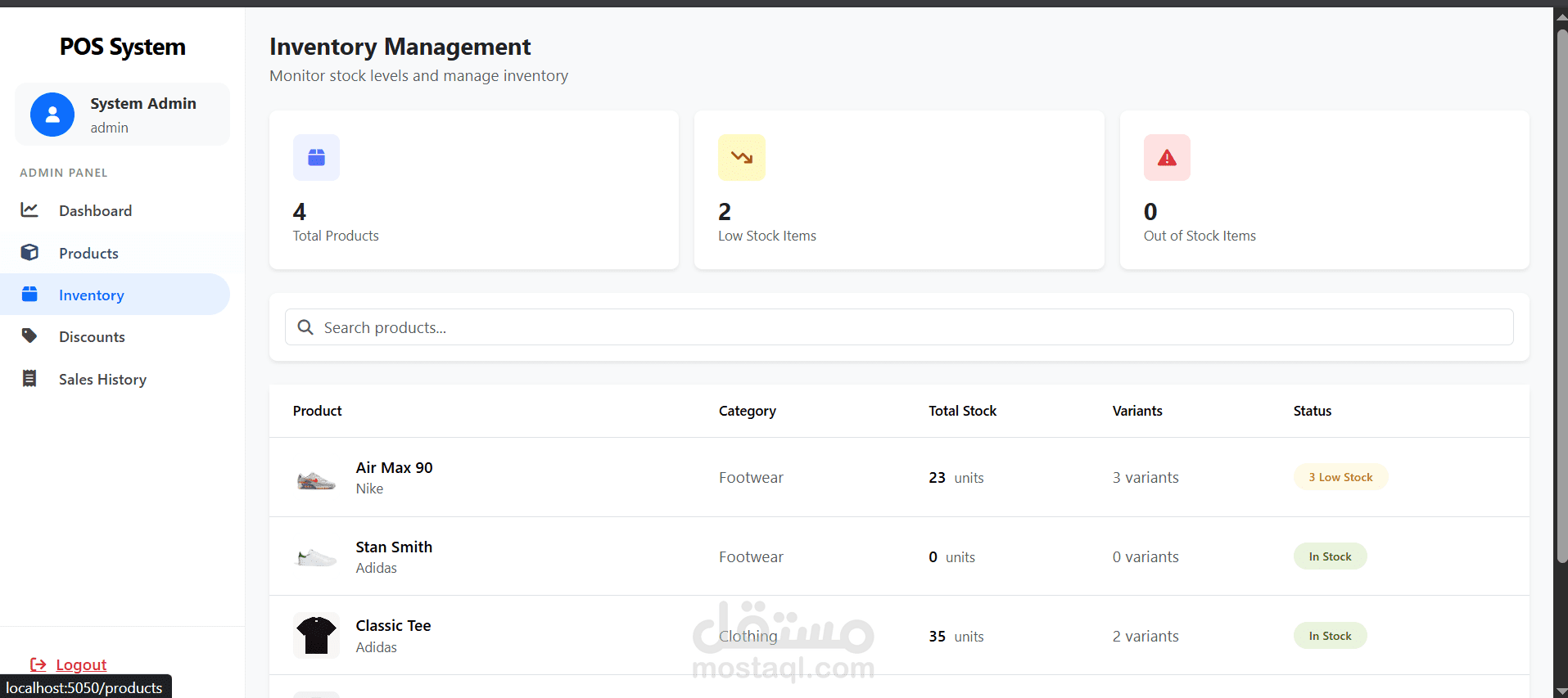Click the Low Stock trending-down icon
Image resolution: width=1568 pixels, height=698 pixels.
pyautogui.click(x=742, y=157)
